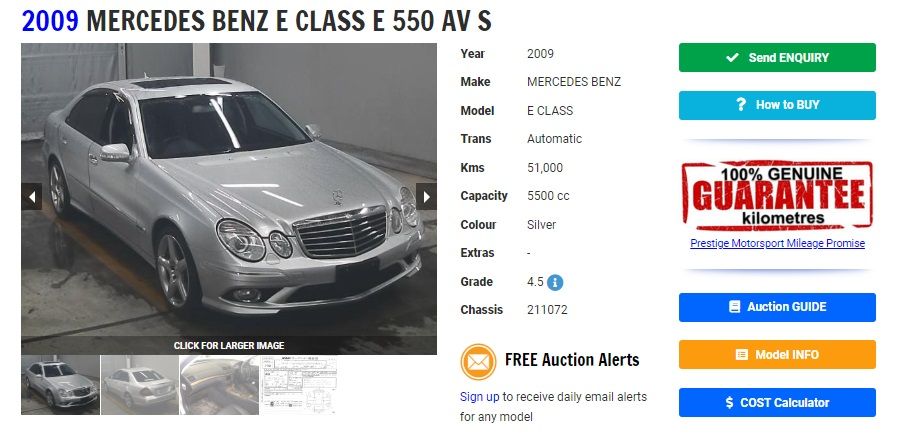Open the Model INFO orange button
The height and width of the screenshot is (442, 899).
point(777,354)
